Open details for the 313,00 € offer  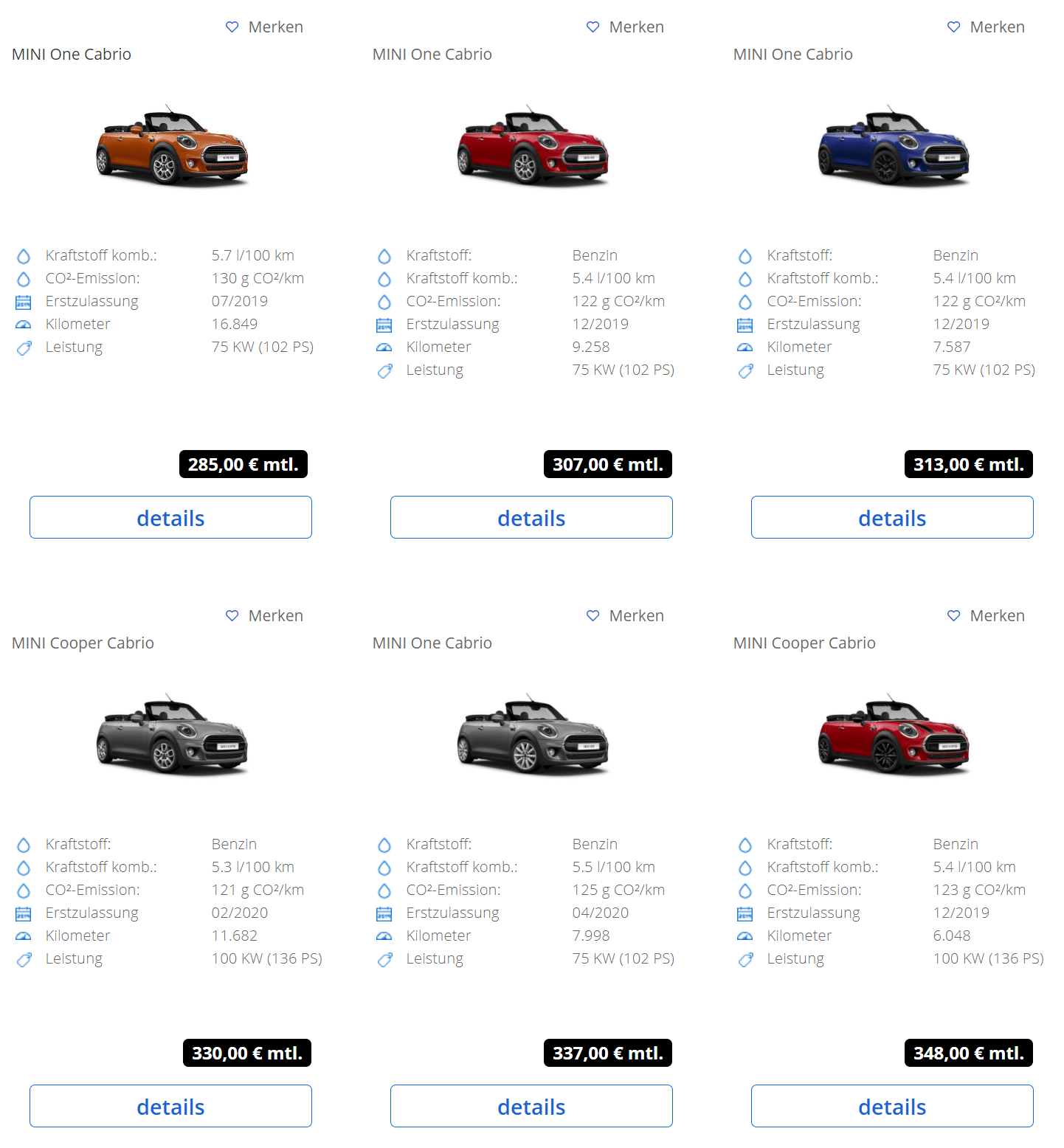892,517
